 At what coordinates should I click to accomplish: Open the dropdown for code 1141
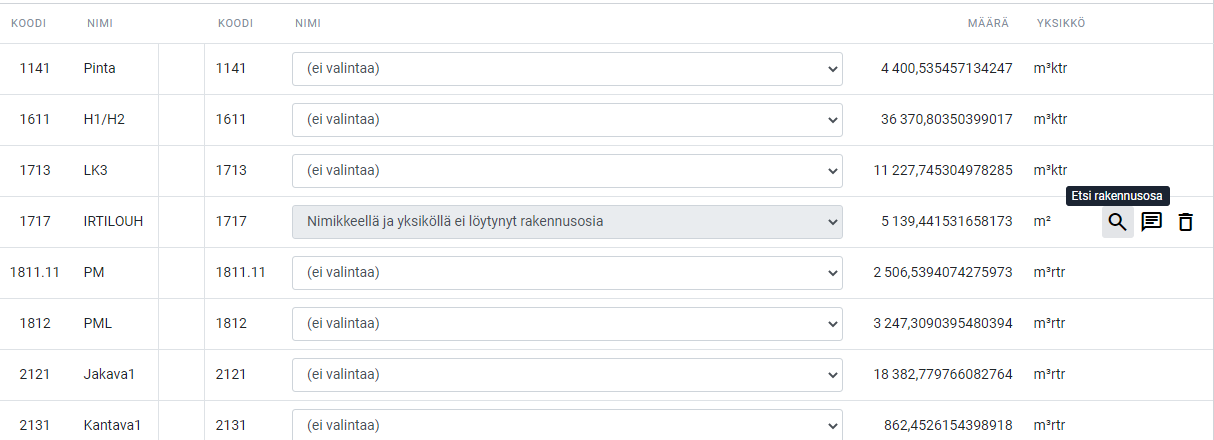tap(567, 69)
